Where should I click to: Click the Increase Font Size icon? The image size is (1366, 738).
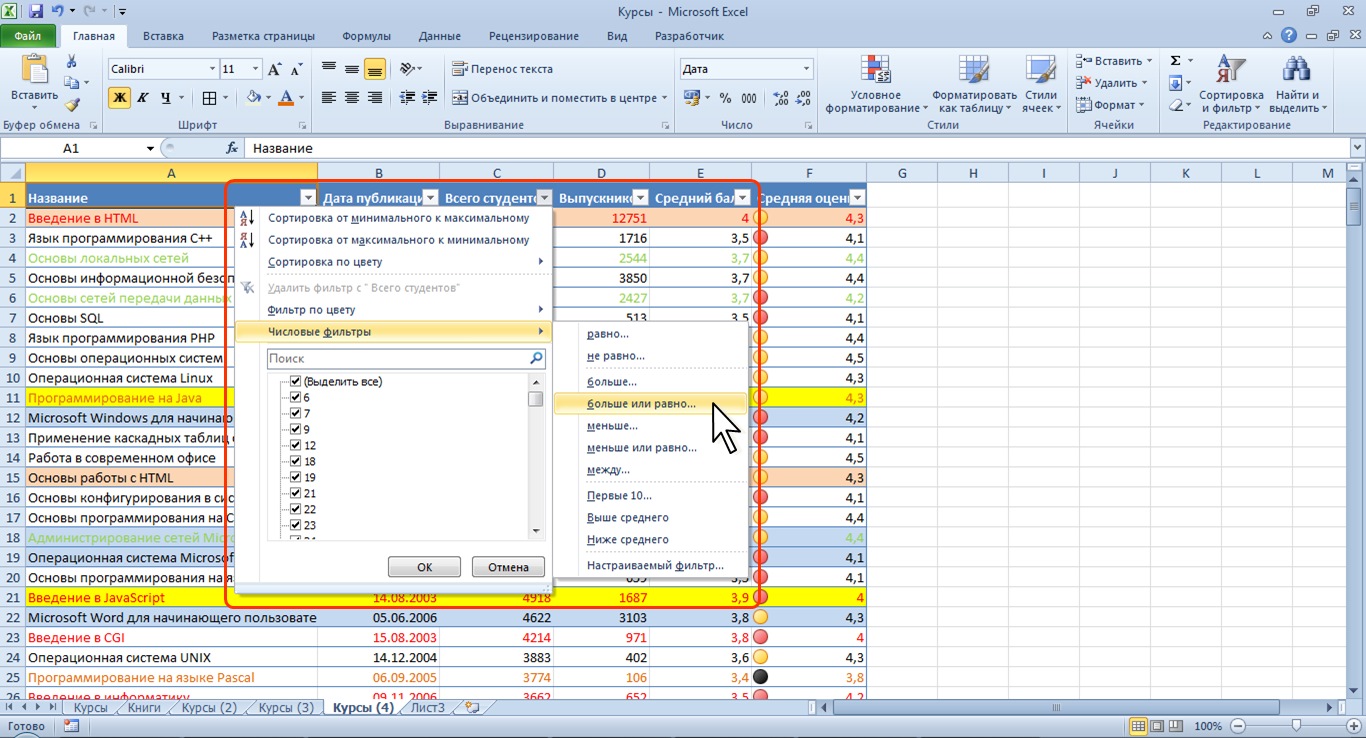pos(274,69)
